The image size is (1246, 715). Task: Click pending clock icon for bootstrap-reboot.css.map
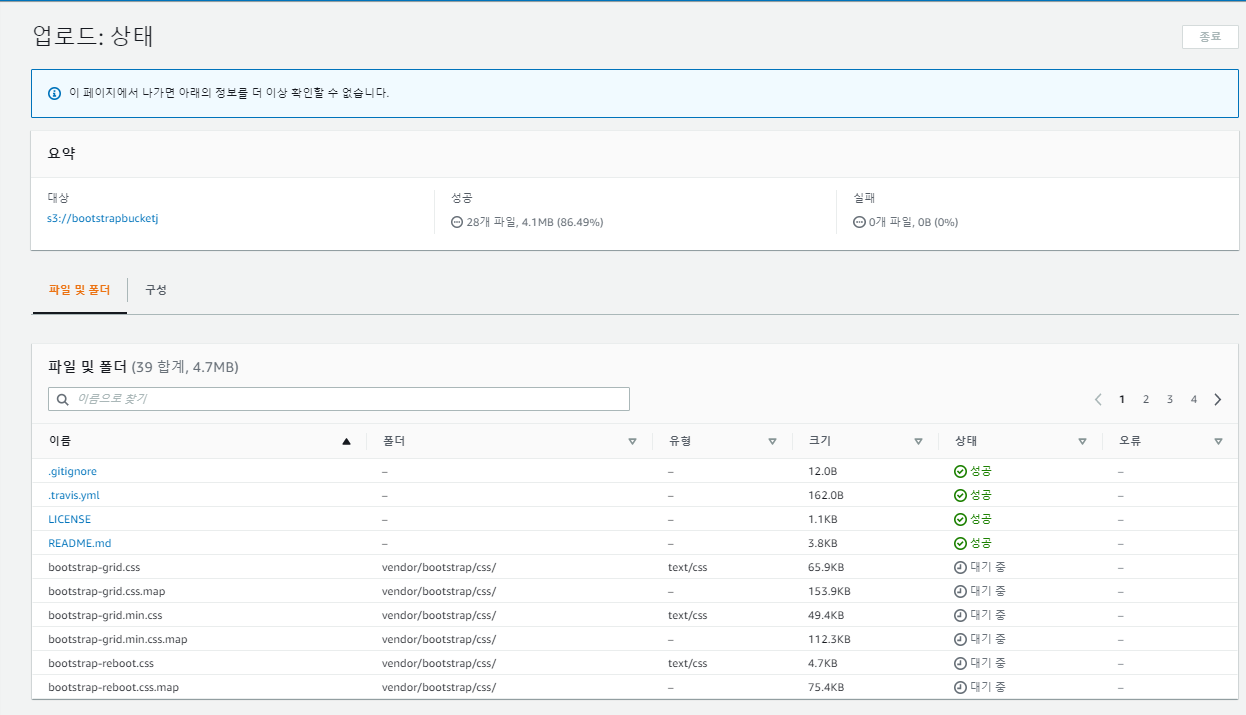pos(960,687)
